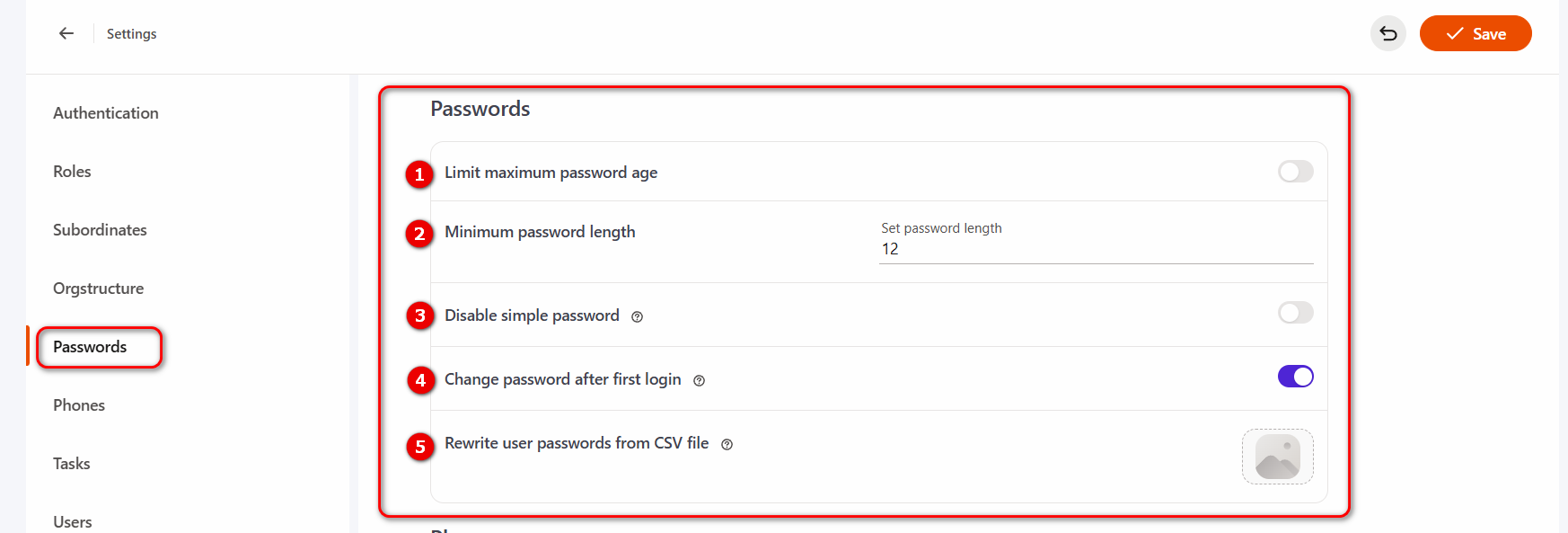Turn off Change password after first login
The width and height of the screenshot is (1568, 533).
[1295, 377]
